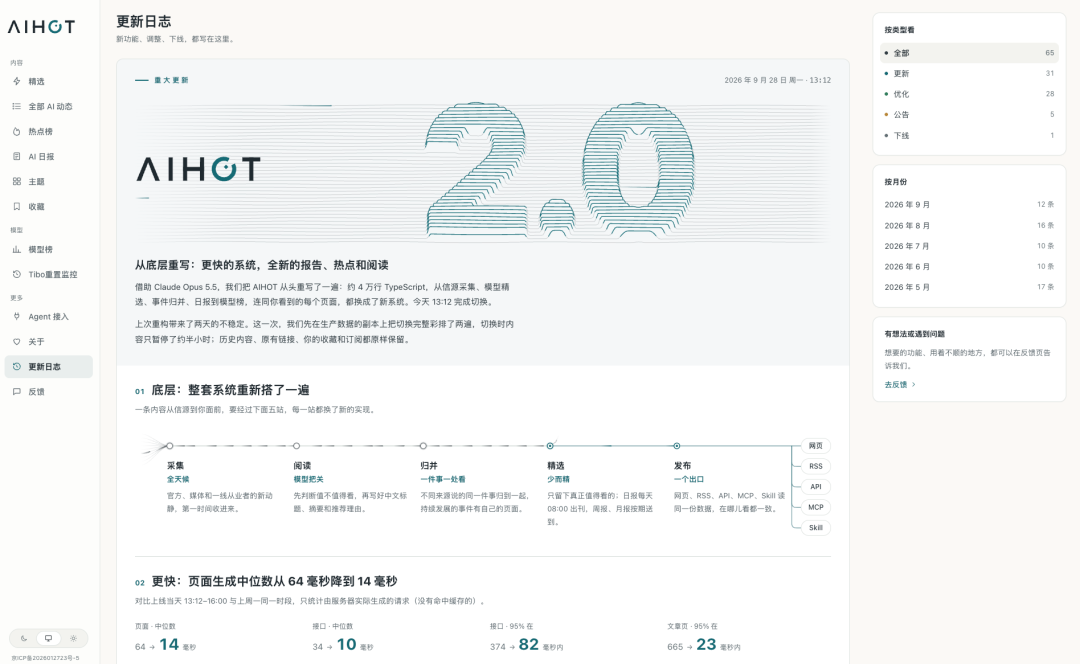This screenshot has height=664, width=1080.
Task: Click the 底层：整套系统重新搭了一遍 heading
Action: click(230, 390)
